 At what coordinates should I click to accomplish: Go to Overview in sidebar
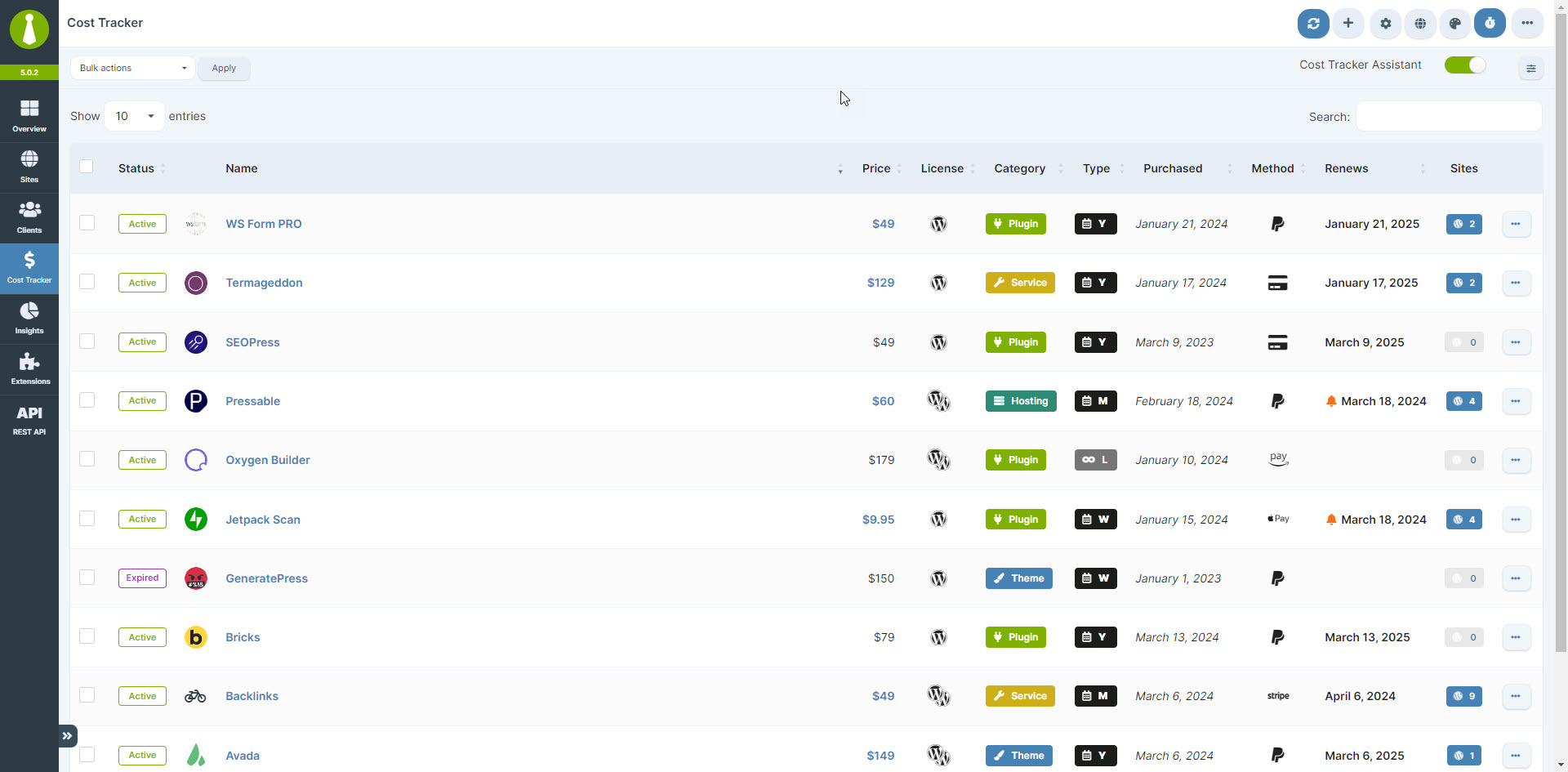click(29, 117)
